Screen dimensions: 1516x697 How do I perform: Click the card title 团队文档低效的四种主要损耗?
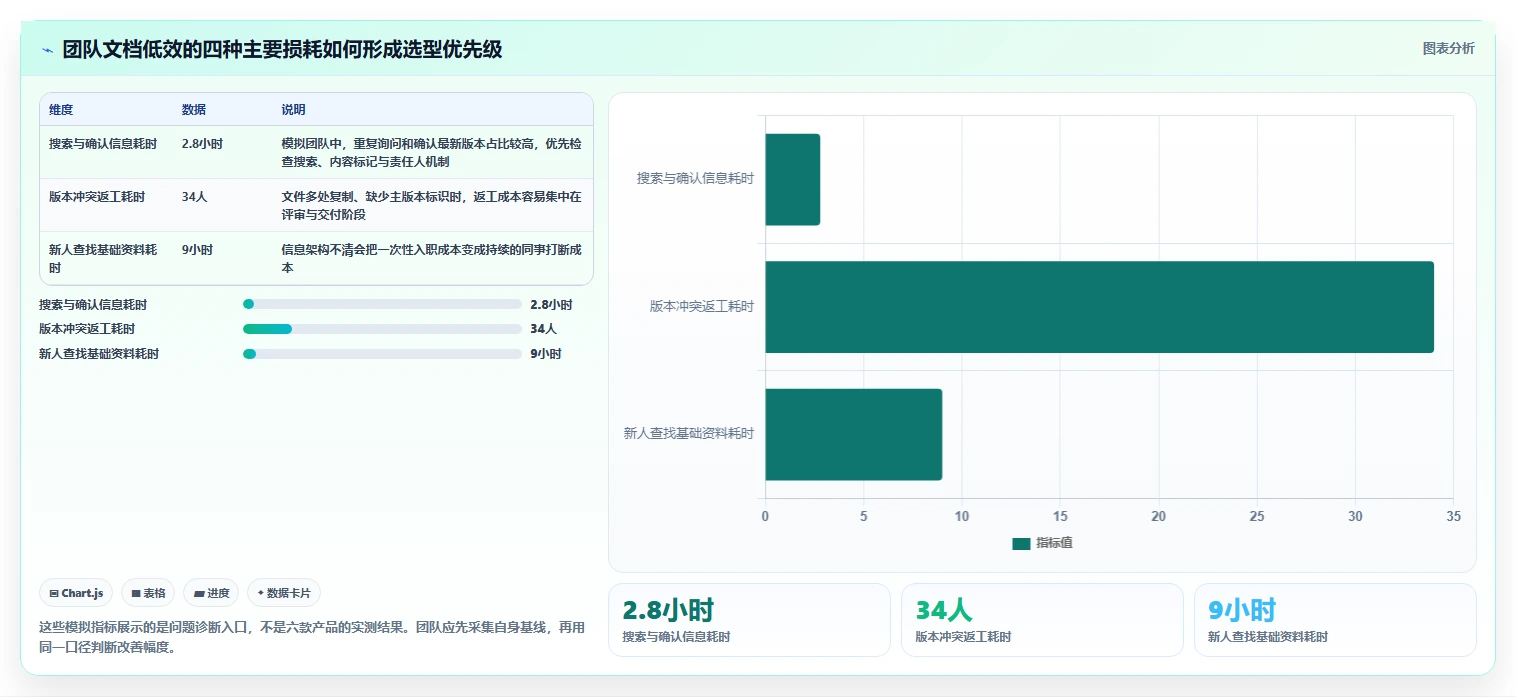(282, 50)
